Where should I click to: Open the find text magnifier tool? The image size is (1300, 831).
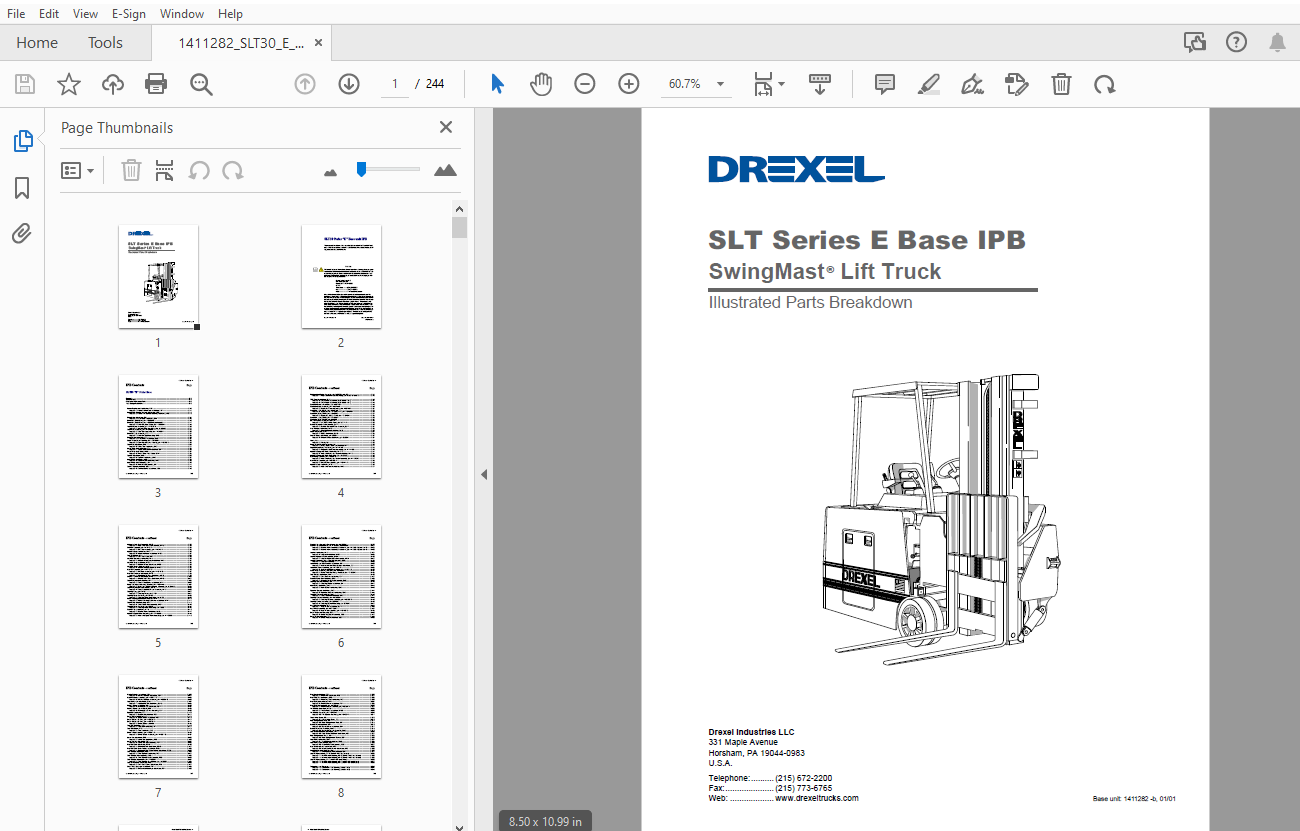pyautogui.click(x=201, y=84)
